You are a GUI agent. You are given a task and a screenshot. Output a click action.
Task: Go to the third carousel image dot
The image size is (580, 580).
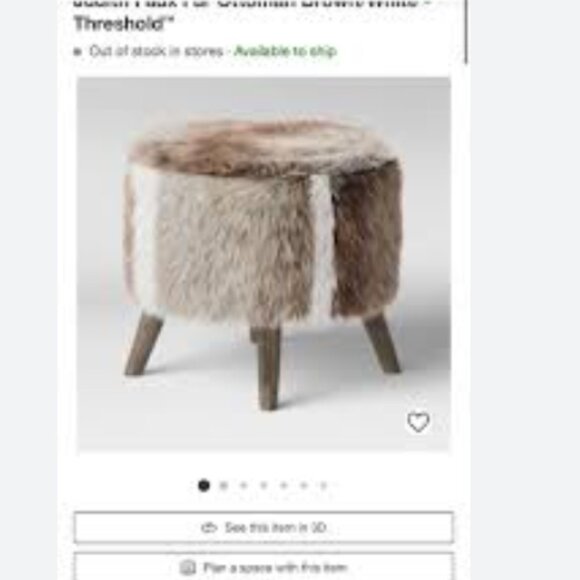[243, 485]
